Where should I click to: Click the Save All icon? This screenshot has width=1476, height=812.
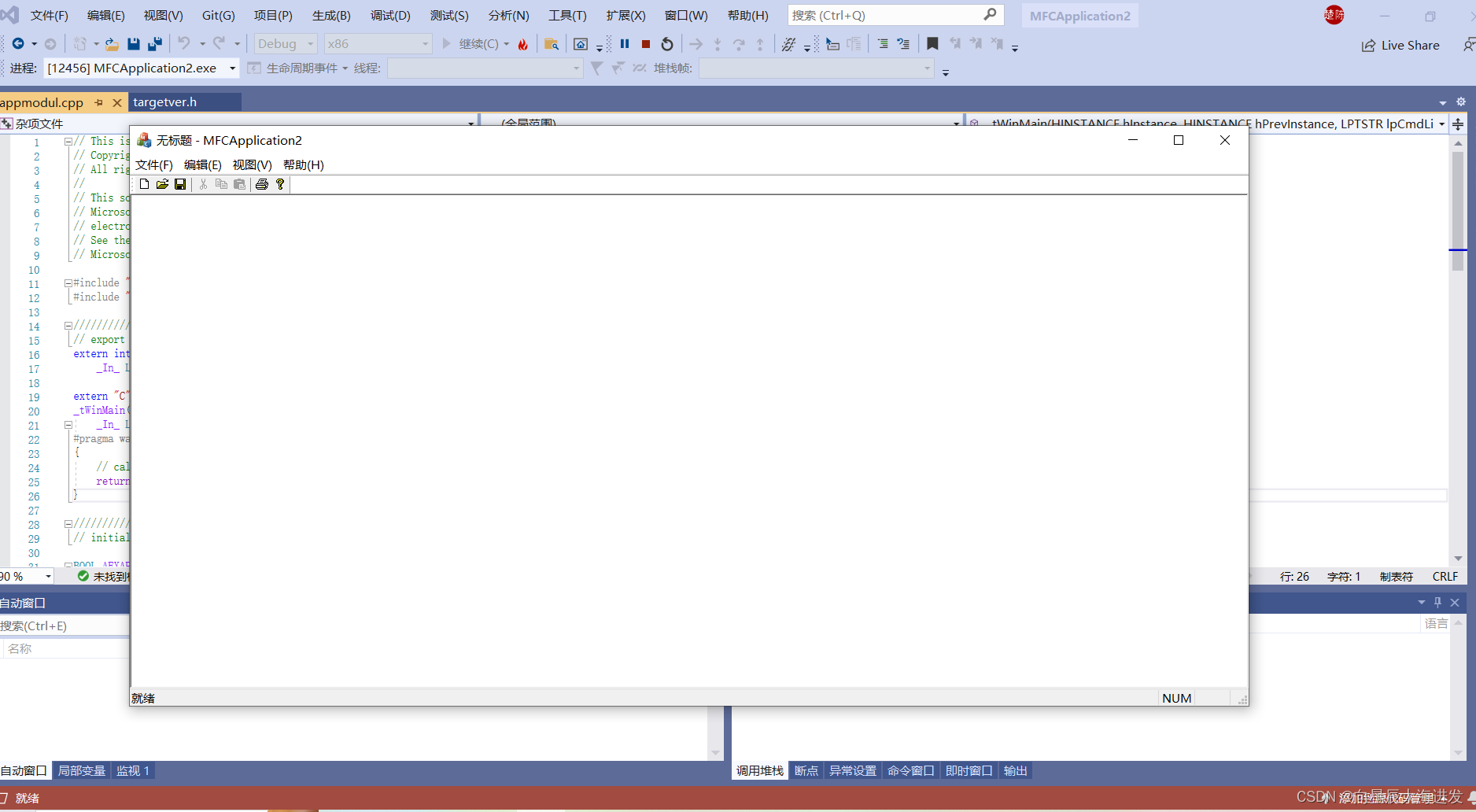click(155, 44)
